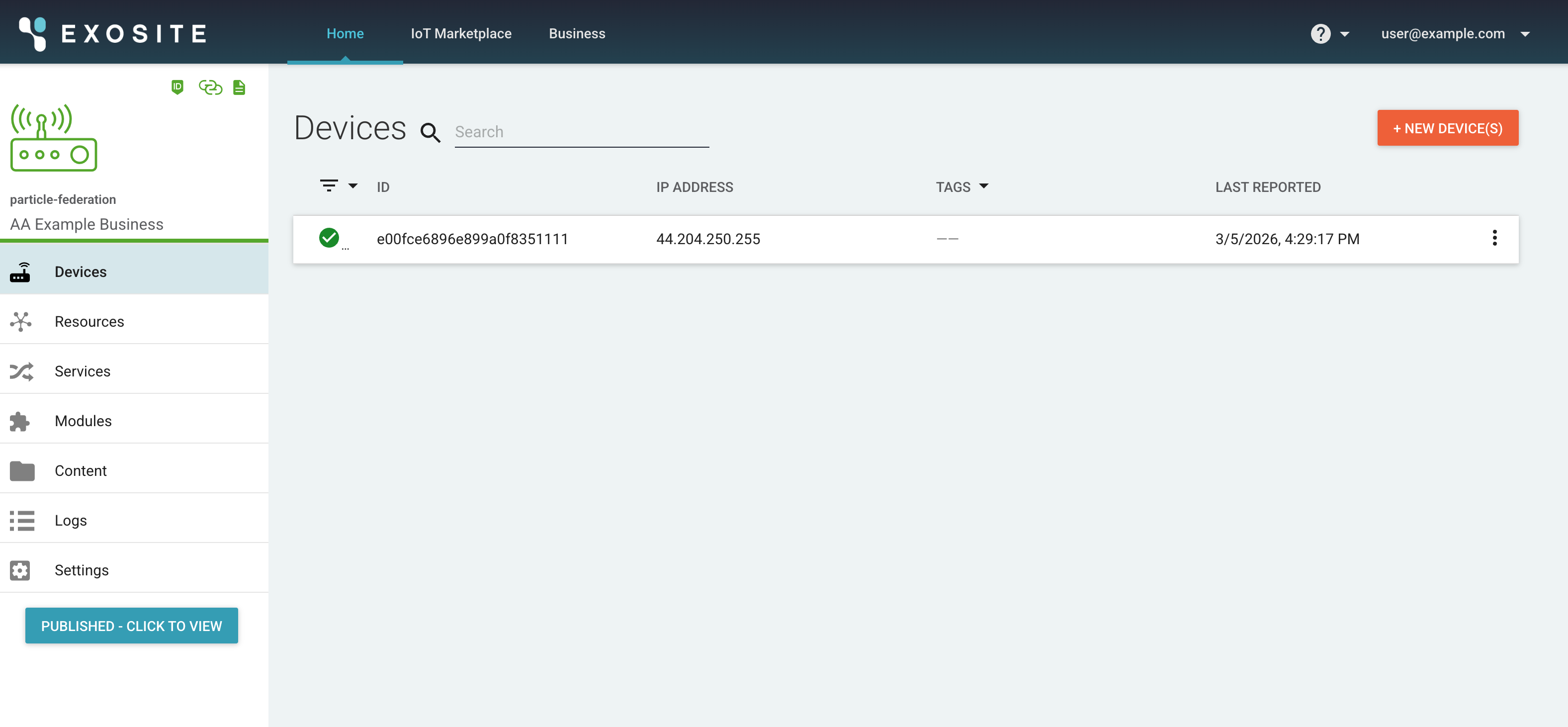The height and width of the screenshot is (727, 1568).
Task: Open the device row three-dot menu
Action: coord(1494,238)
